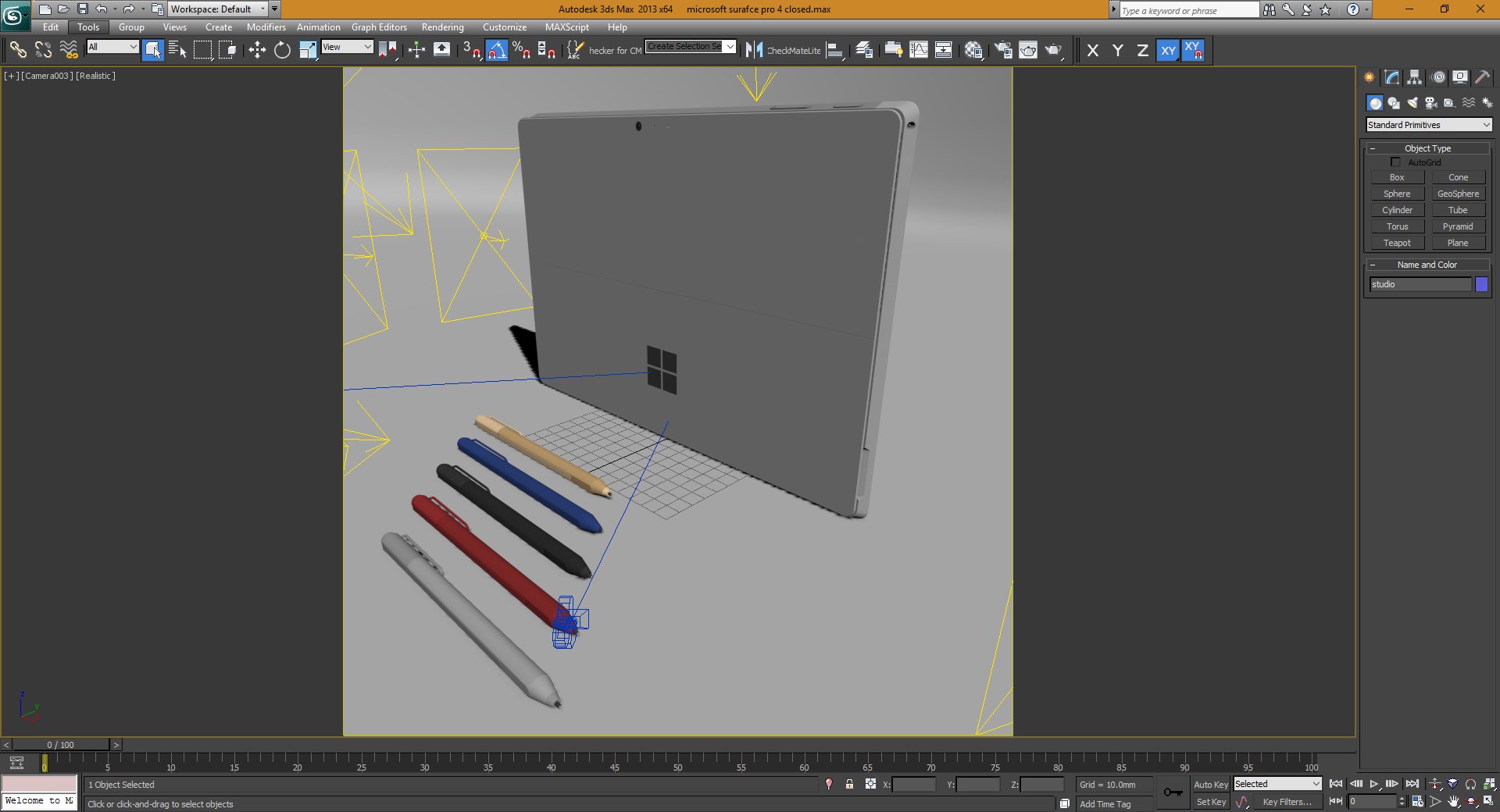Click the GeoSphere primitive button
This screenshot has height=812, width=1500.
(x=1458, y=194)
